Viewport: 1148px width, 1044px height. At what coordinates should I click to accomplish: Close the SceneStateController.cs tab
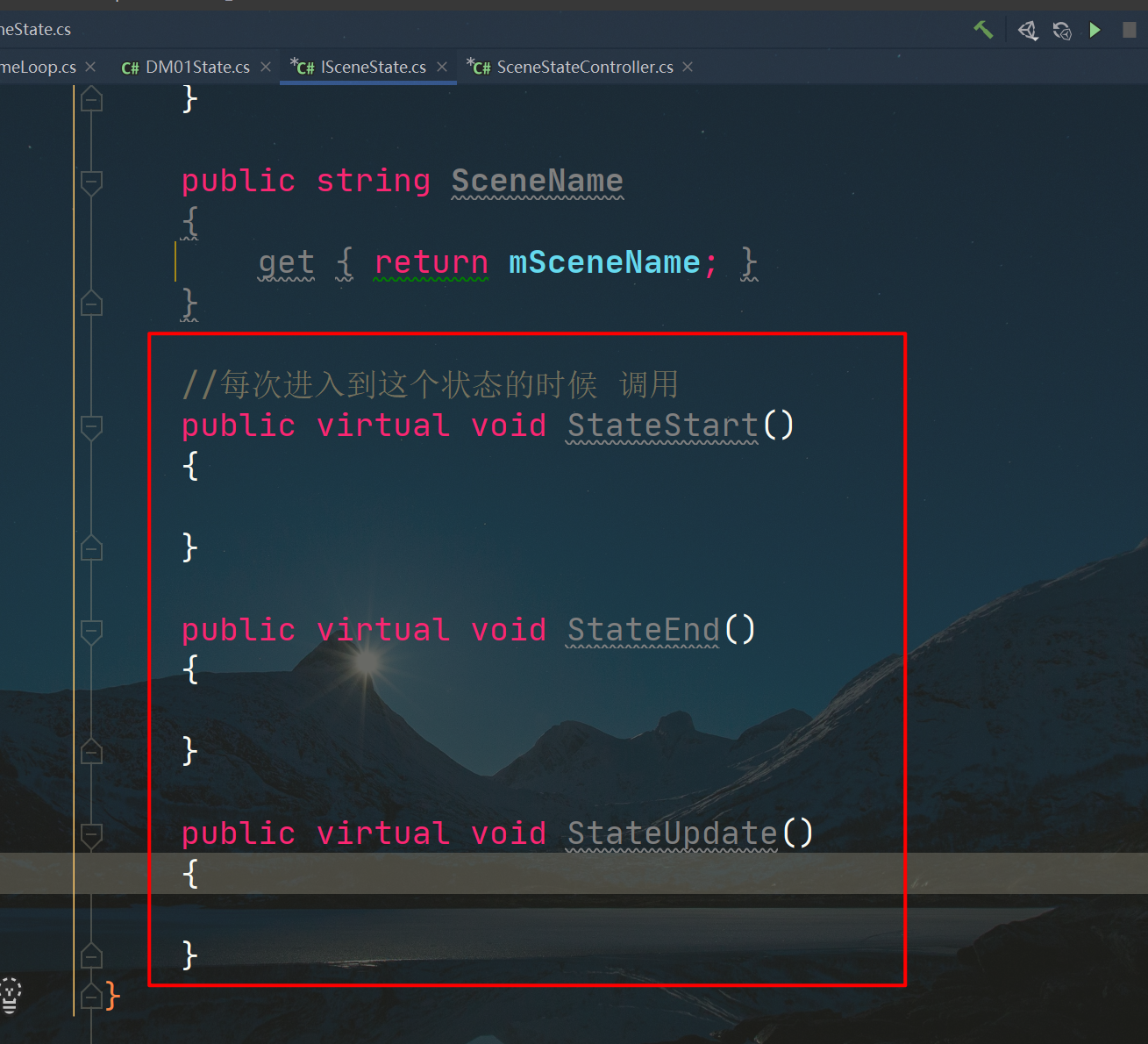(688, 67)
